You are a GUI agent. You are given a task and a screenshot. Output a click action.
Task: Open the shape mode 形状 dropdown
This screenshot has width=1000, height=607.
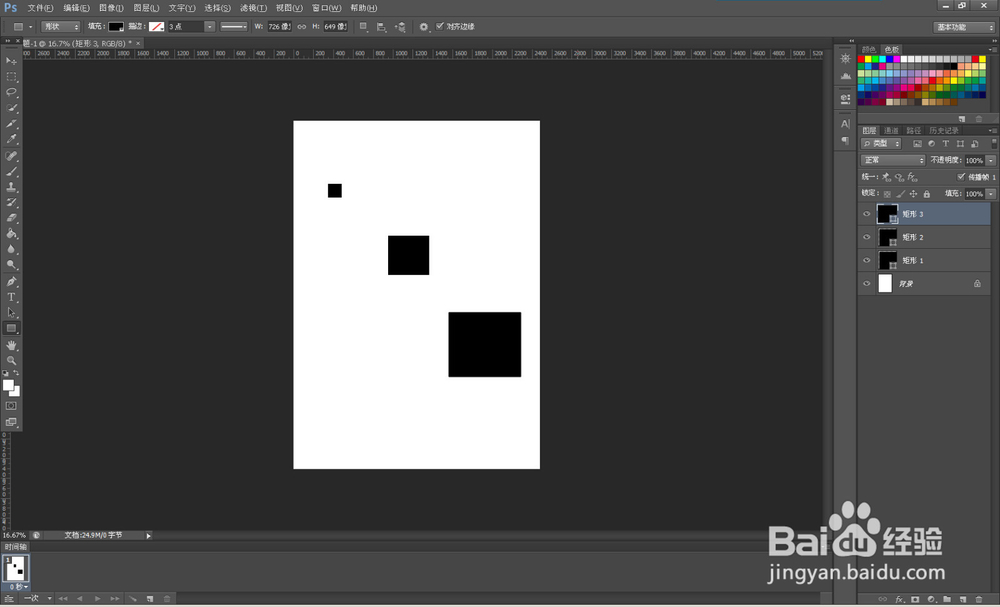coord(60,26)
